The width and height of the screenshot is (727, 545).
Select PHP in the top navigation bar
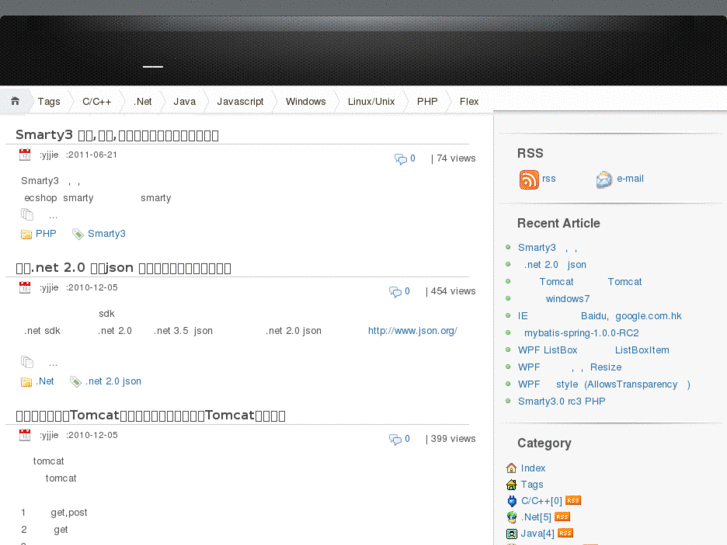point(427,102)
